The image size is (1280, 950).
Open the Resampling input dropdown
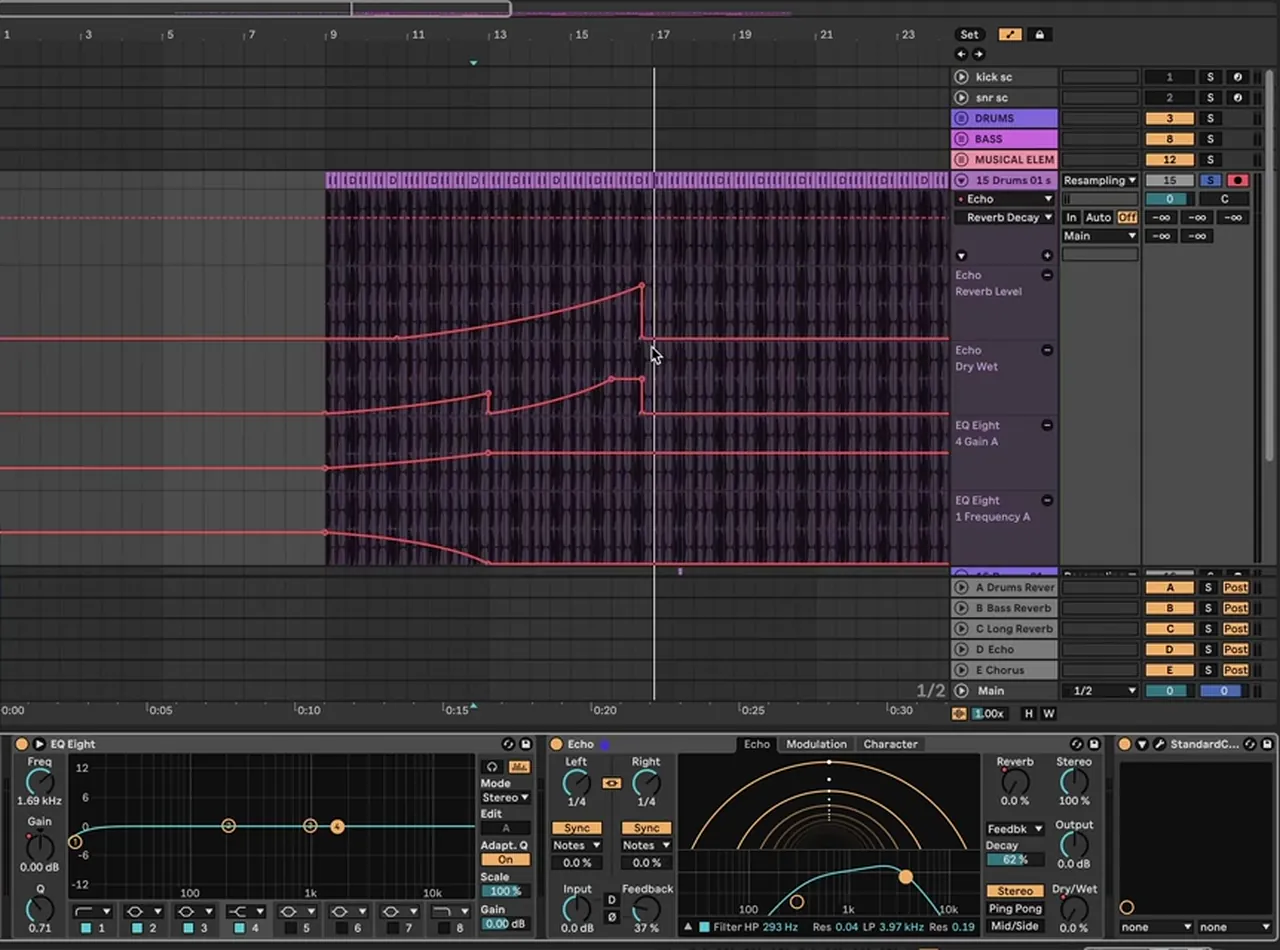[x=1100, y=181]
